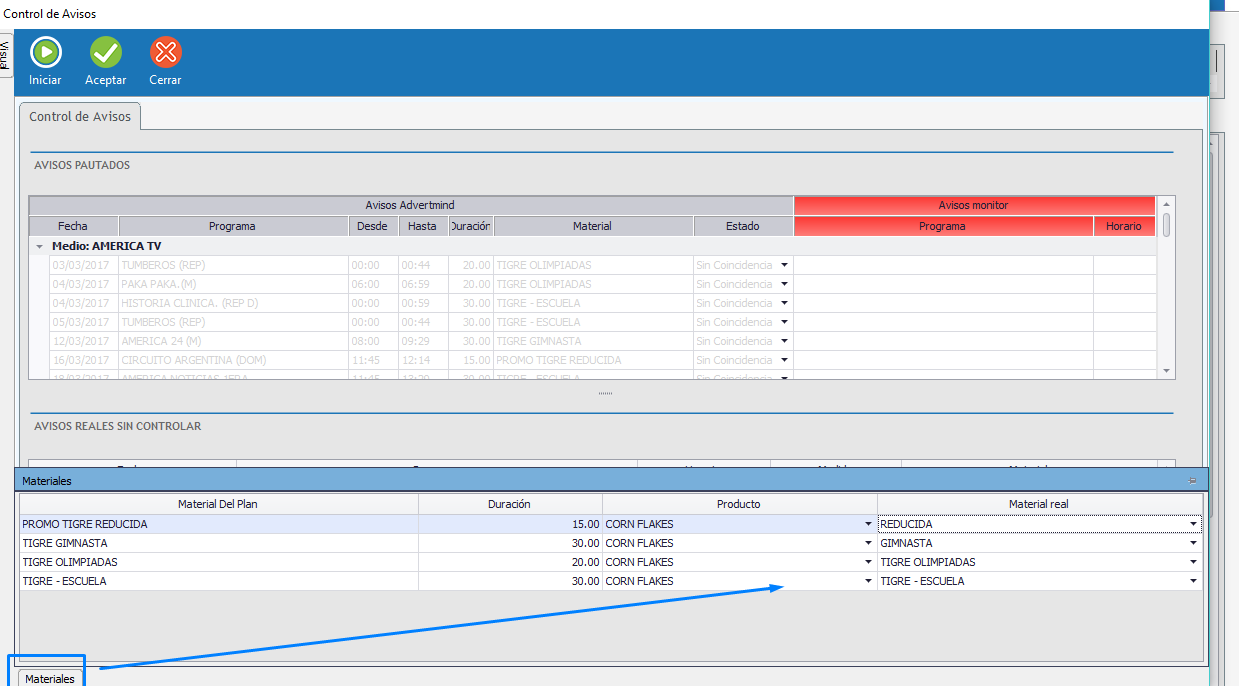Click the Material column header in Avisos Pautados
The height and width of the screenshot is (686, 1239).
pyautogui.click(x=593, y=226)
